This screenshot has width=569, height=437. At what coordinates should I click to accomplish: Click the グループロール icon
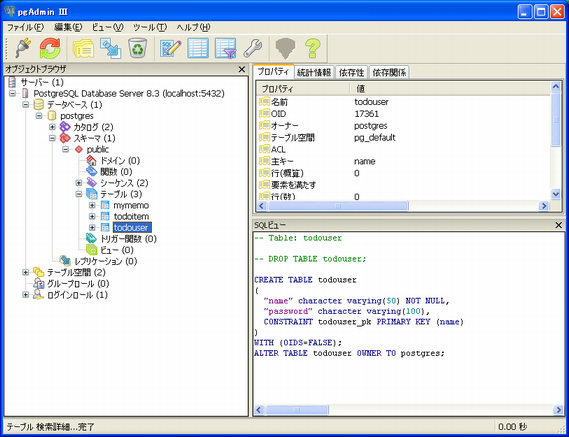[38, 283]
